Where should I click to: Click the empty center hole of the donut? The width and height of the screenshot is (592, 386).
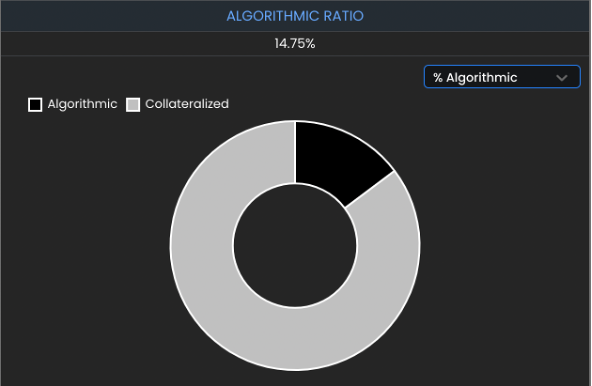coord(295,245)
